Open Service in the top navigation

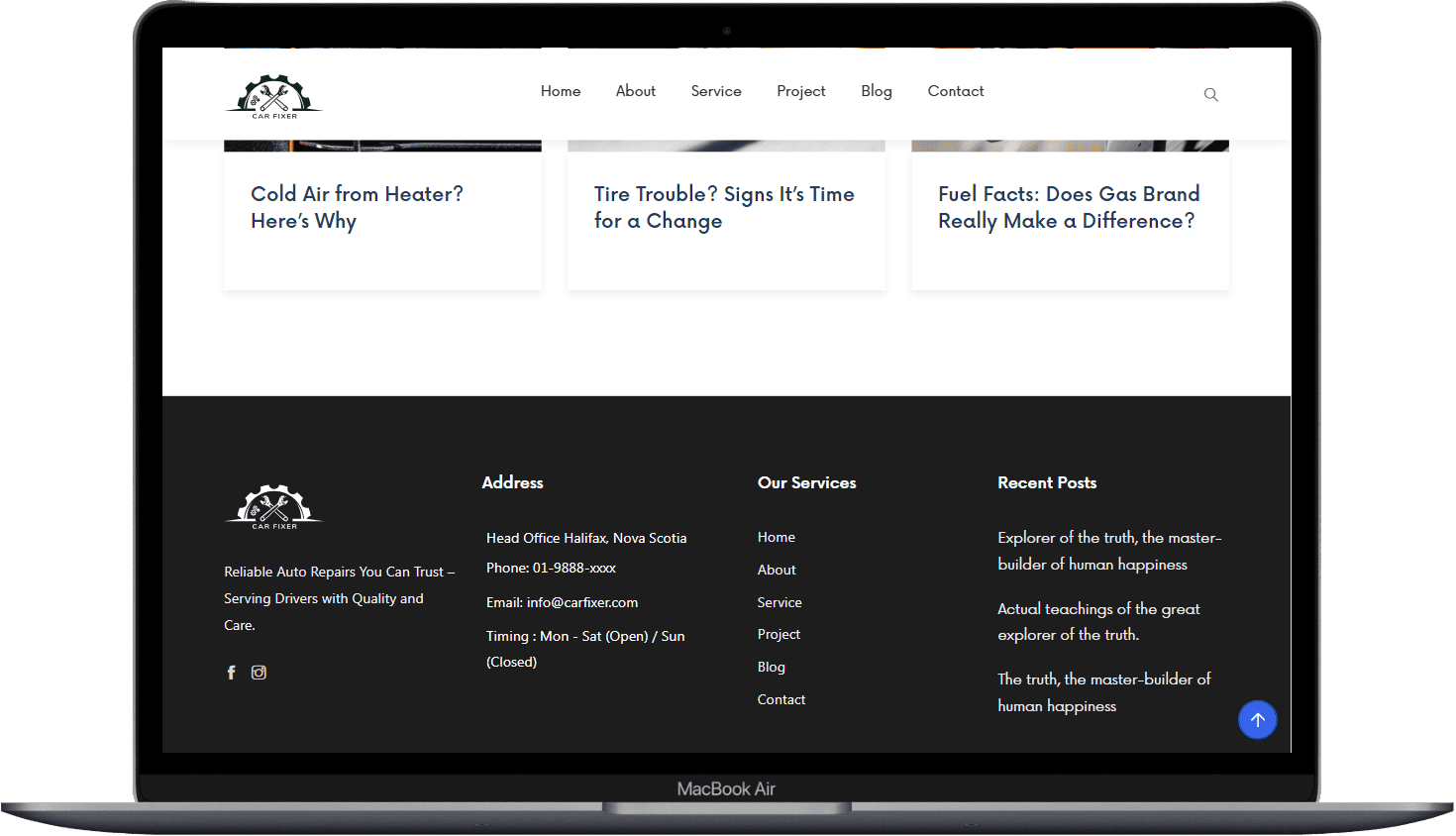[x=716, y=91]
